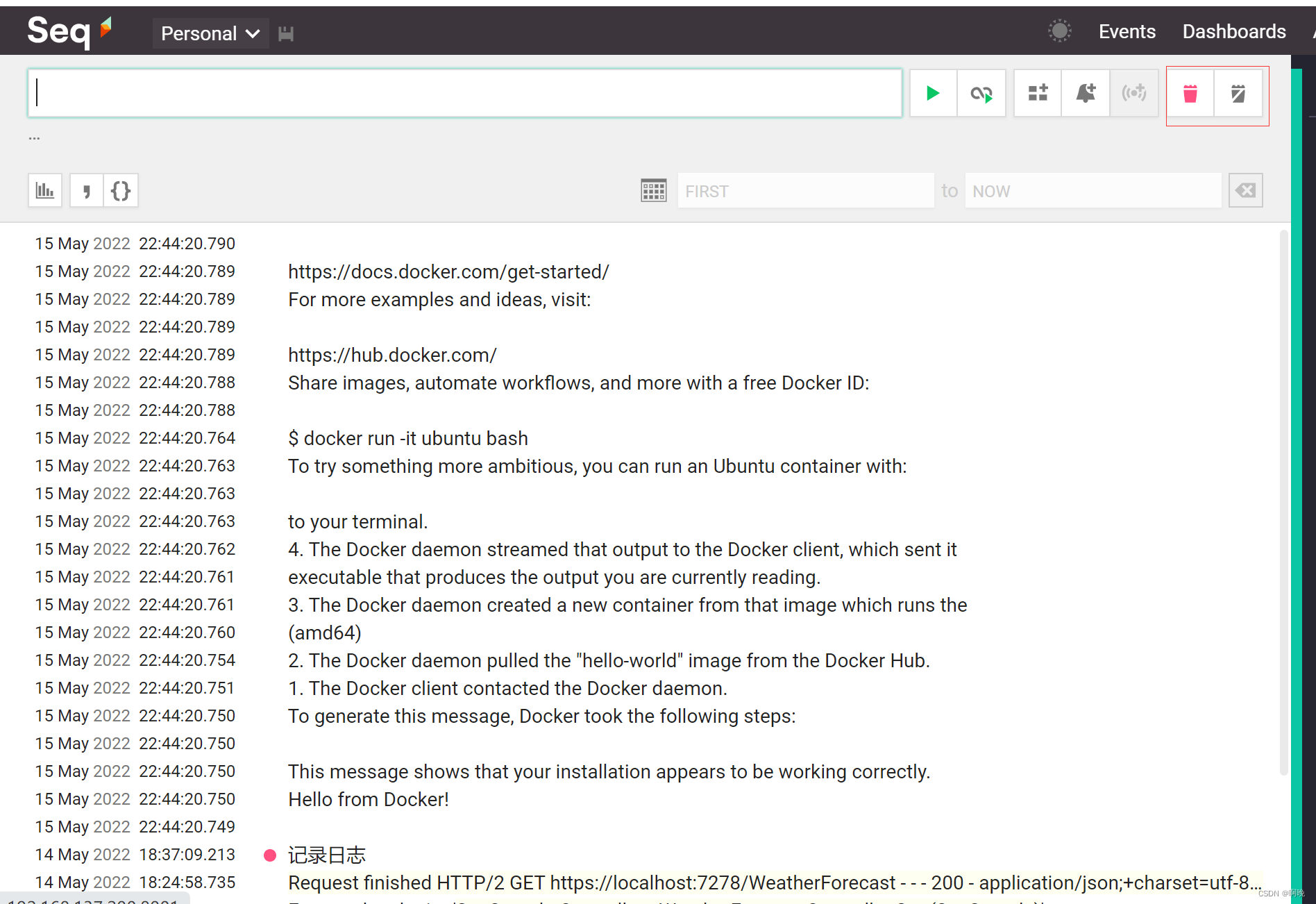Click the timestamp 22:44:20.764
The width and height of the screenshot is (1316, 904).
tap(187, 438)
